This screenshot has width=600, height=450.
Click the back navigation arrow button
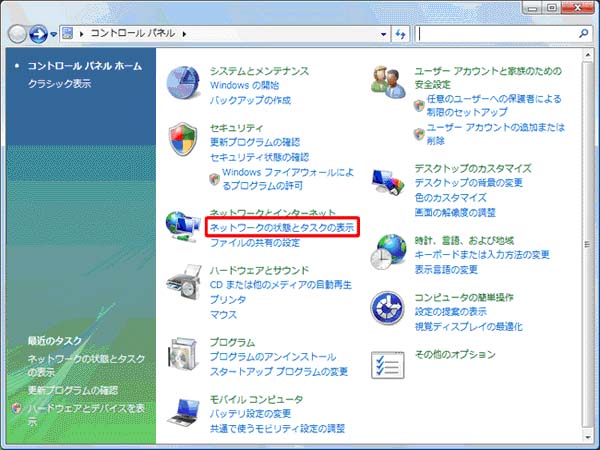(17, 34)
